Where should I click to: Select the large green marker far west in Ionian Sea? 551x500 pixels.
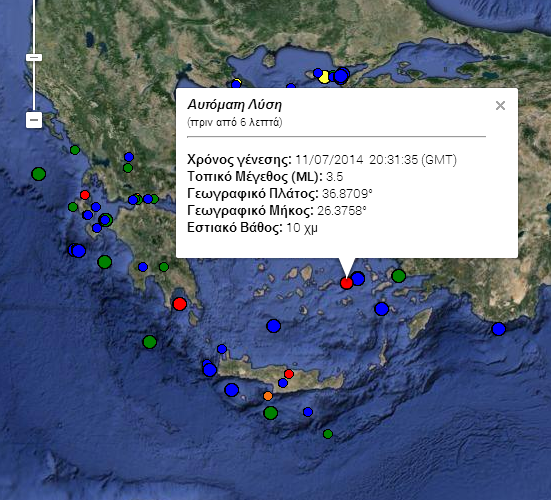click(39, 174)
